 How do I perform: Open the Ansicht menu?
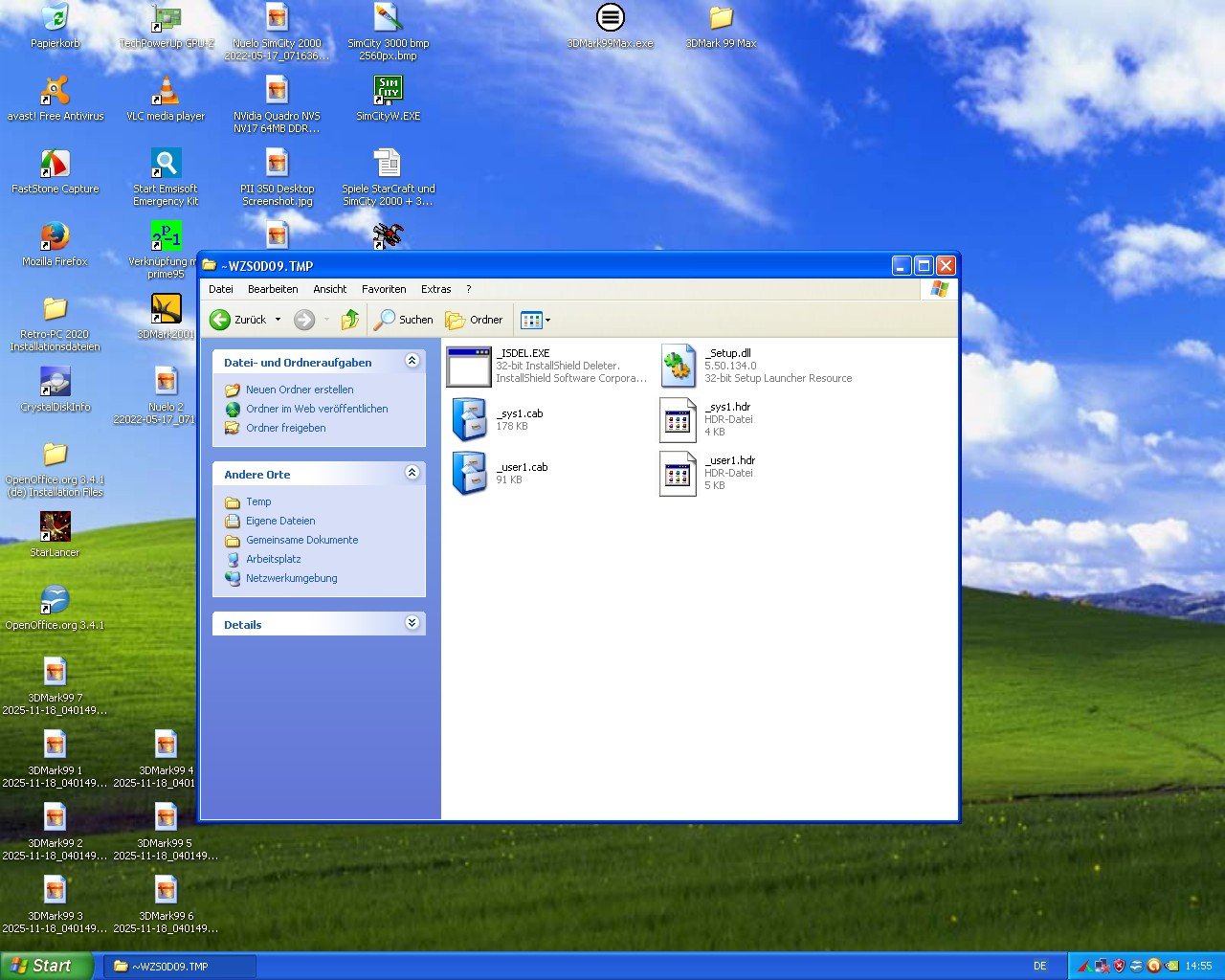click(330, 289)
